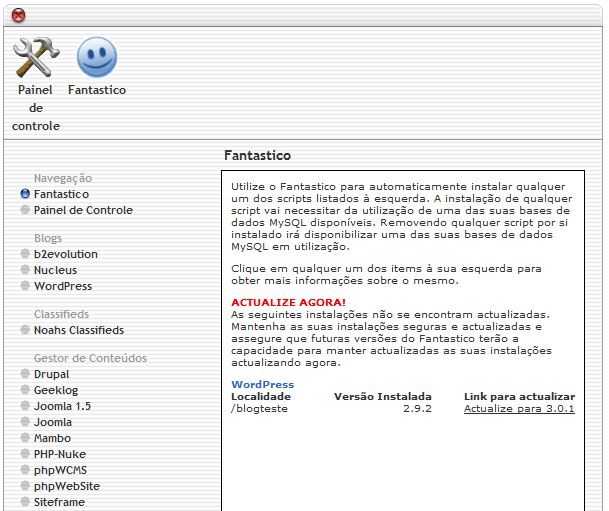This screenshot has width=609, height=511.
Task: Open the Drupal content manager
Action: pyautogui.click(x=51, y=374)
